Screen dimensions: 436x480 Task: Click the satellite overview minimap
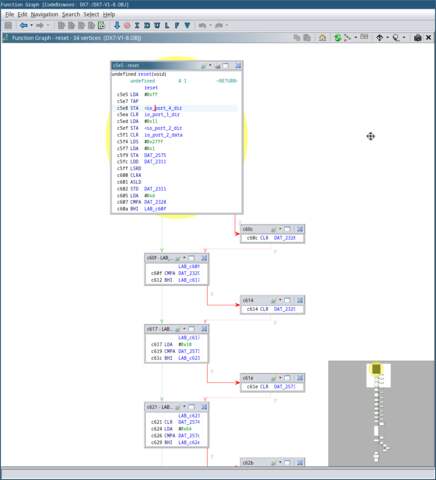coord(382,413)
